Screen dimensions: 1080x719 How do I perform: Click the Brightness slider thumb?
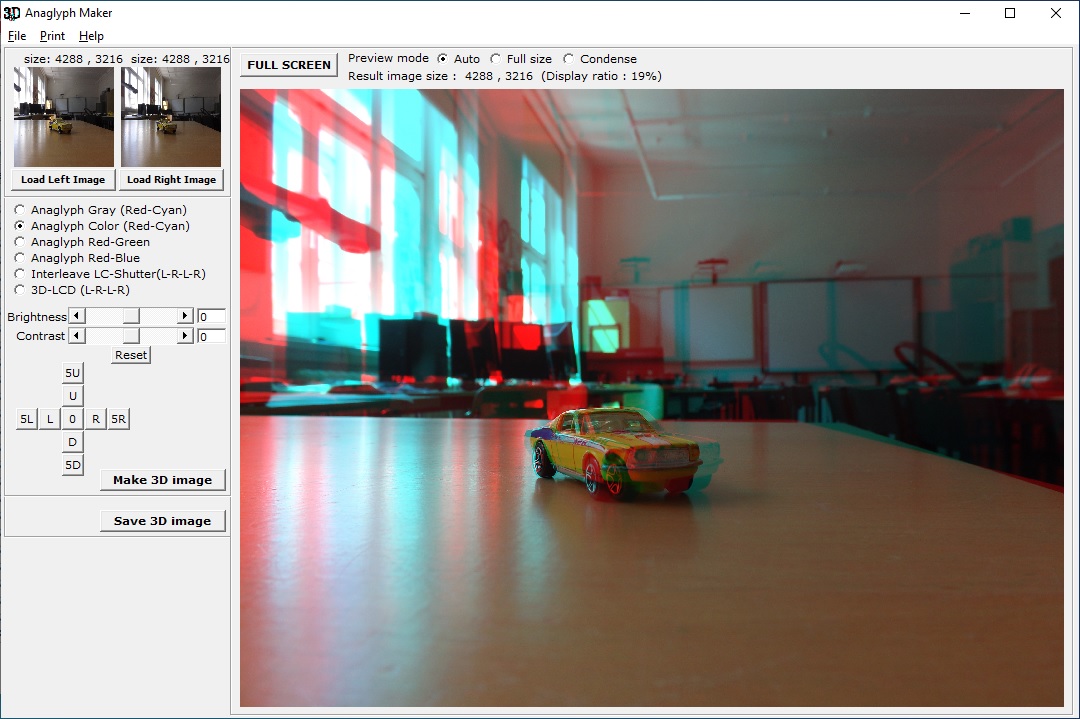point(131,315)
